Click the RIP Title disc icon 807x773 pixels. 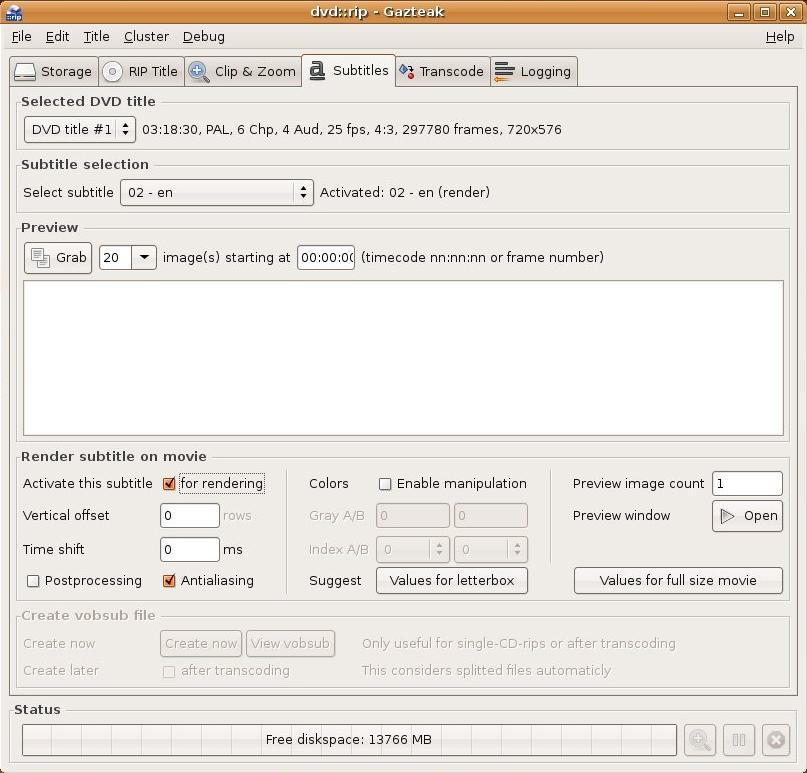(113, 72)
